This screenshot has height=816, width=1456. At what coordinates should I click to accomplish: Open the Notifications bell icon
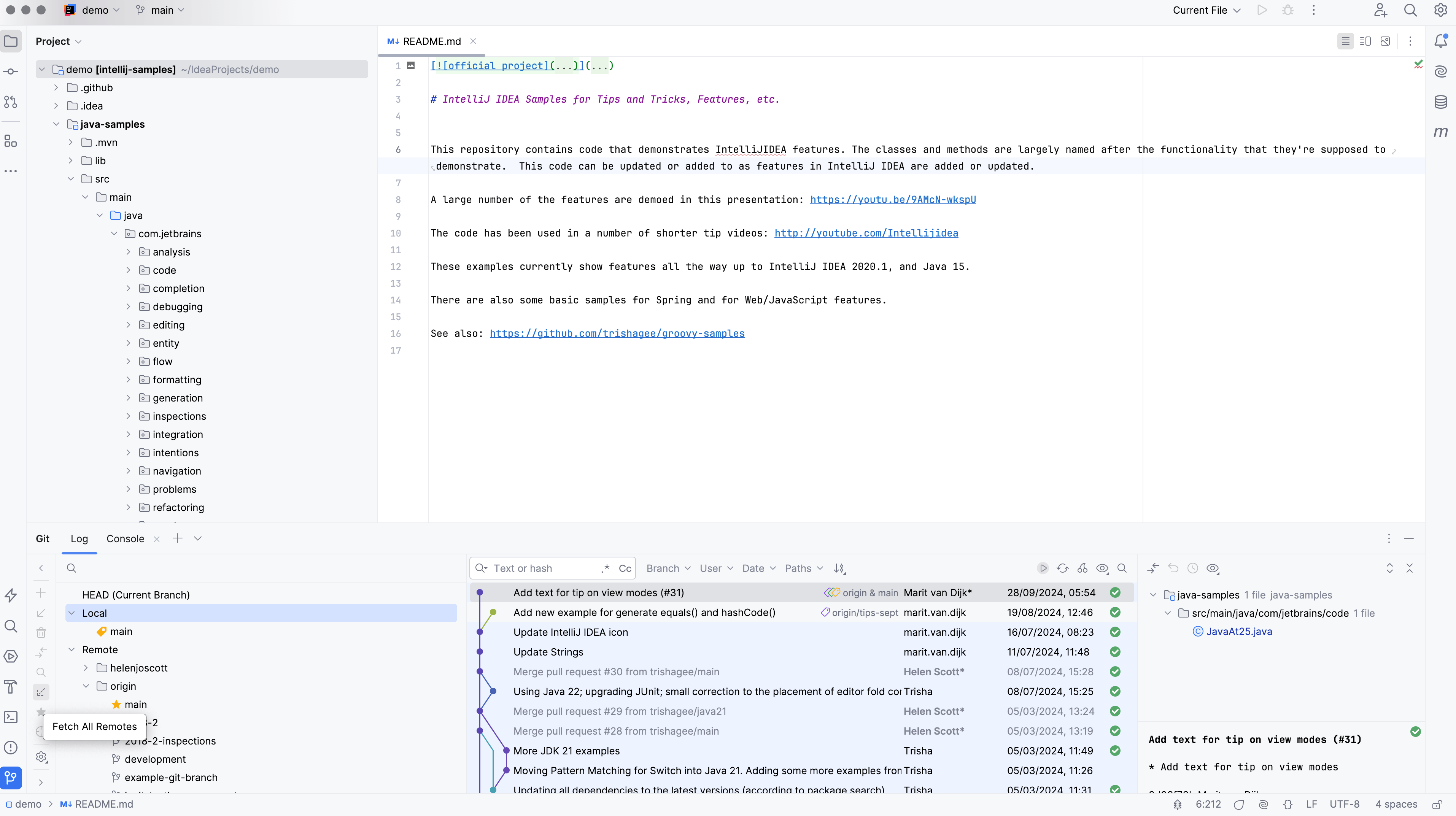click(x=1440, y=41)
